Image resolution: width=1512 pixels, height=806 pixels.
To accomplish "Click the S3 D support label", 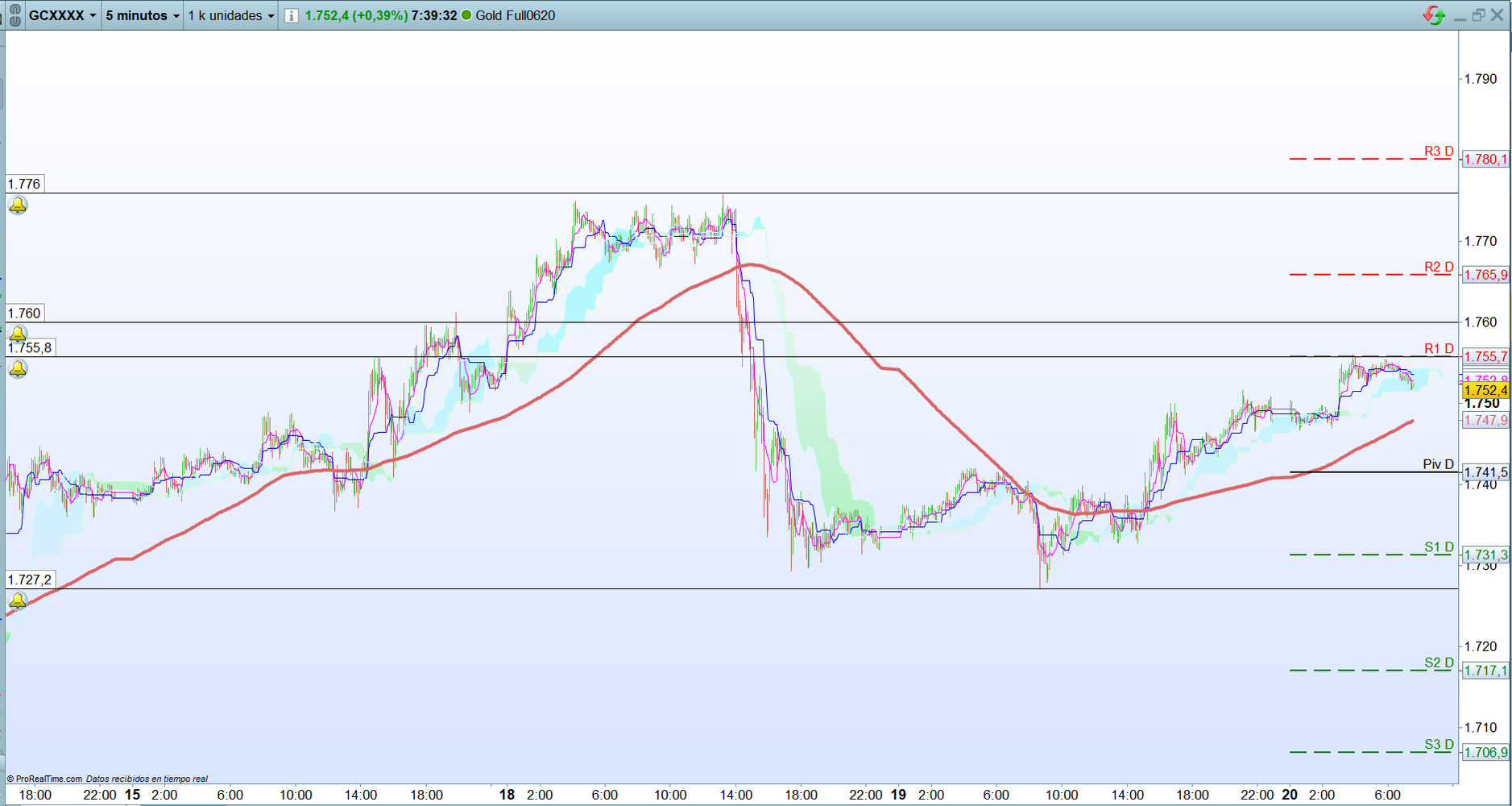I will pyautogui.click(x=1439, y=745).
